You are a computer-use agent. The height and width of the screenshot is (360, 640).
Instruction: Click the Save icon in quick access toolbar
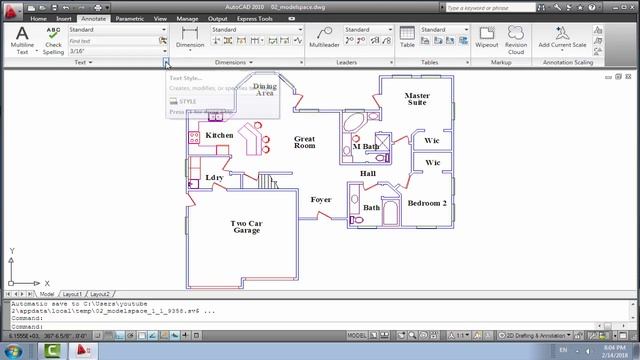54,8
